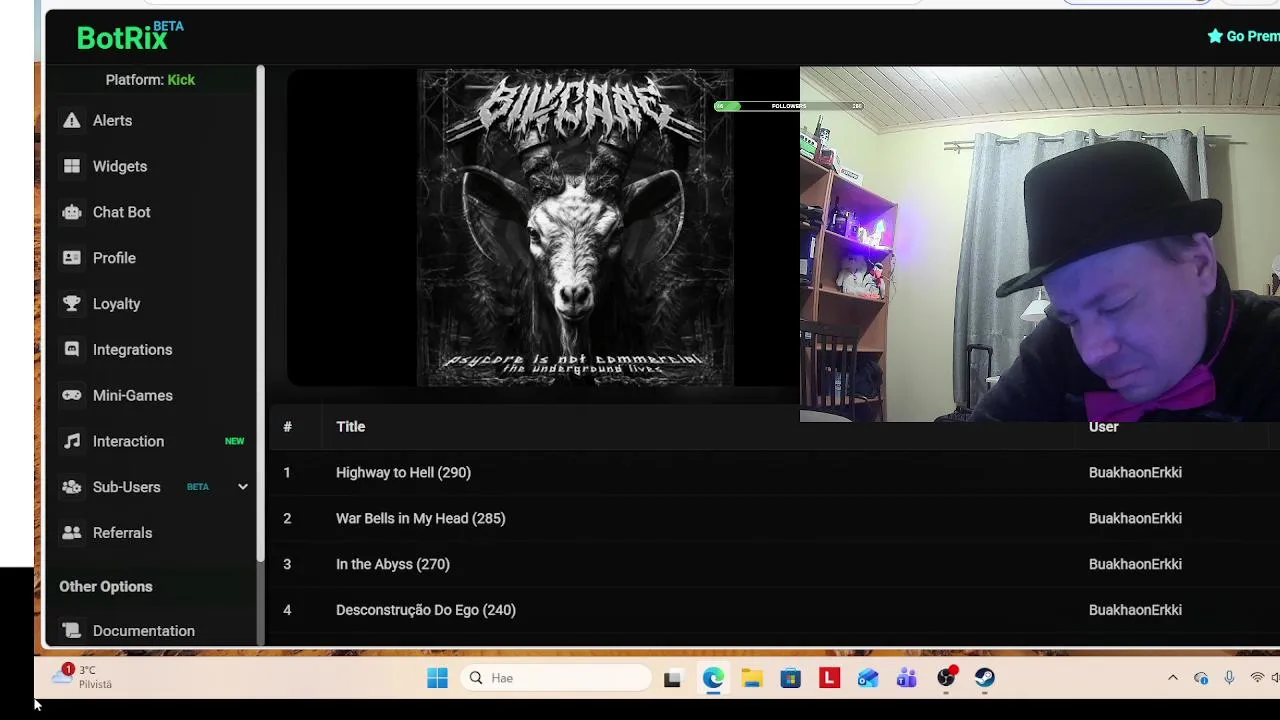Screen dimensions: 1280x720
Task: Open Microsoft Teams from the taskbar
Action: click(x=907, y=678)
